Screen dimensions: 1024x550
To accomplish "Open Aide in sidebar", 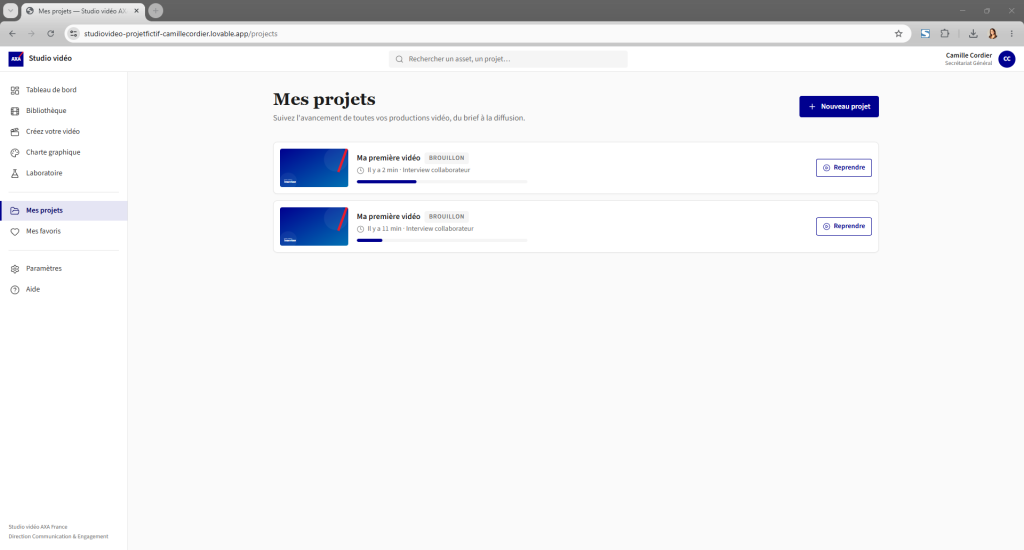I will pyautogui.click(x=64, y=290).
